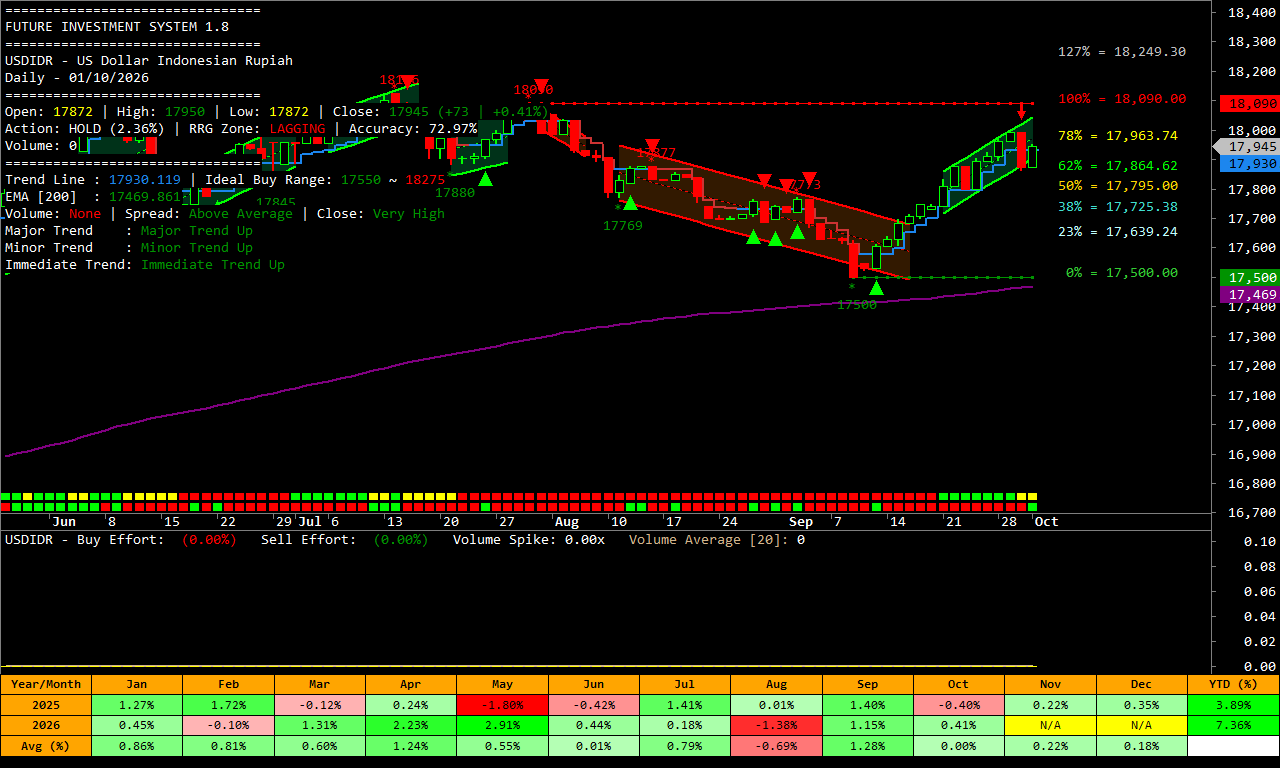This screenshot has height=768, width=1280.
Task: Click the '23% = 17,639.24' Fibonacci label
Action: click(x=1118, y=232)
